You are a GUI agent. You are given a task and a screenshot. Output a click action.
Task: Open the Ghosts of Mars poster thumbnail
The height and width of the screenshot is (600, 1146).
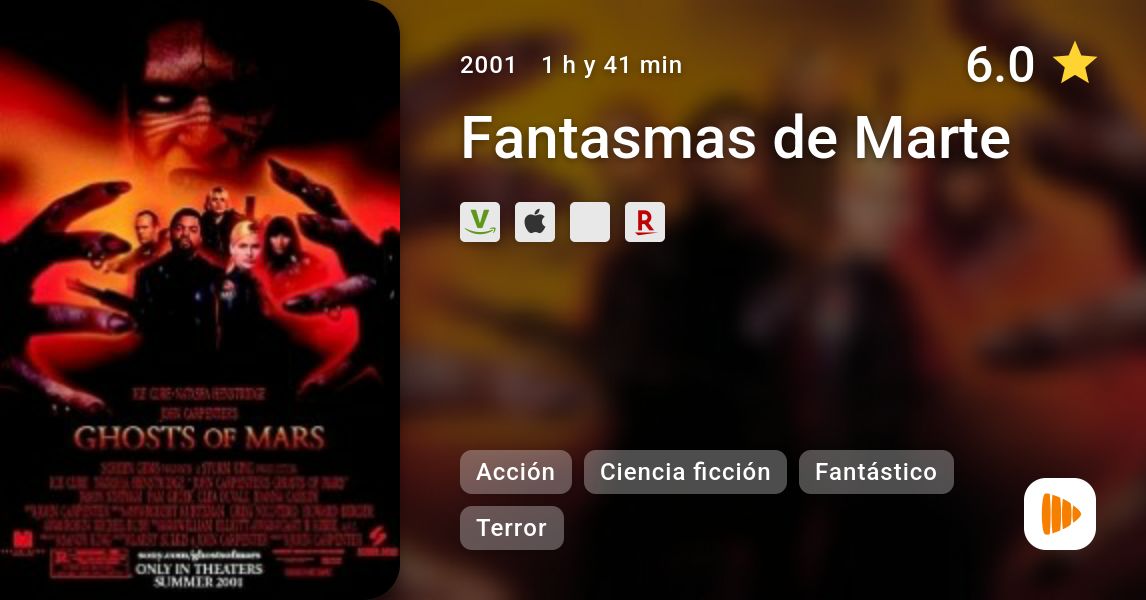200,300
